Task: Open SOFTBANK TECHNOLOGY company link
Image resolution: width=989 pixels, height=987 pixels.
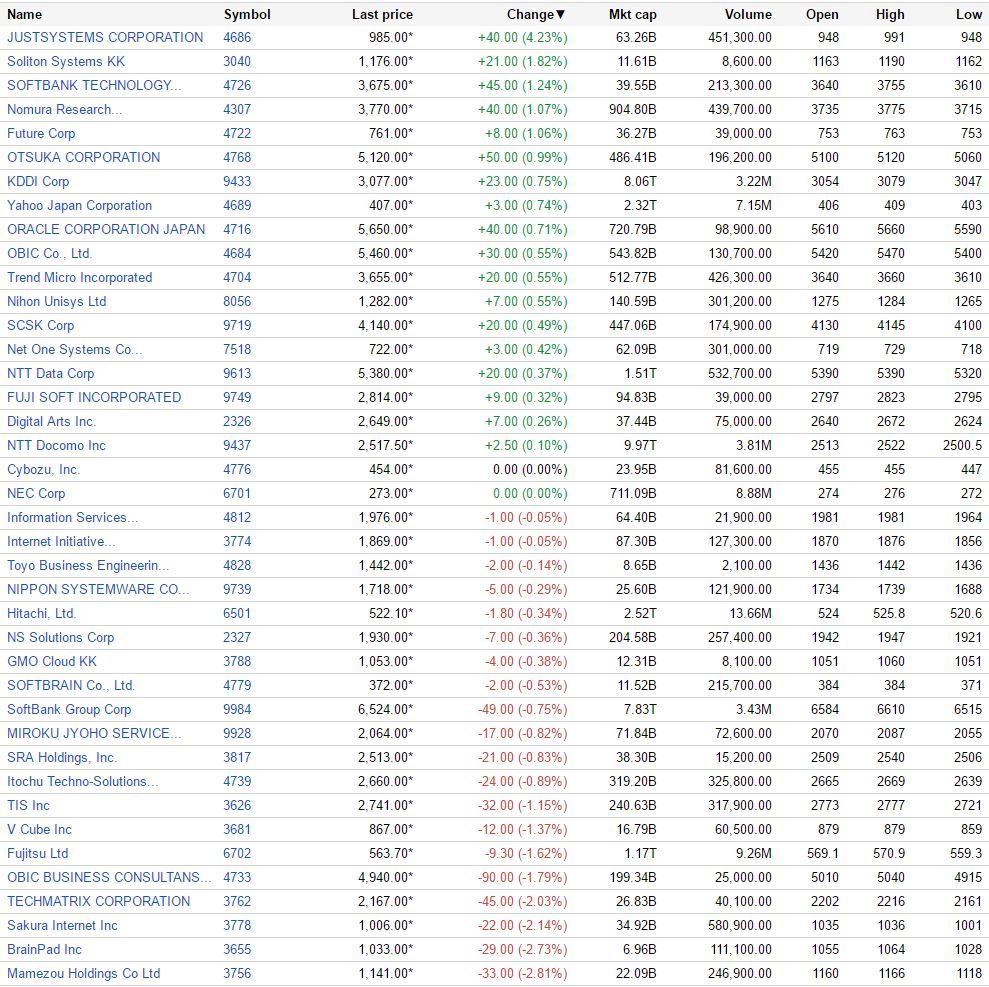Action: (x=94, y=85)
